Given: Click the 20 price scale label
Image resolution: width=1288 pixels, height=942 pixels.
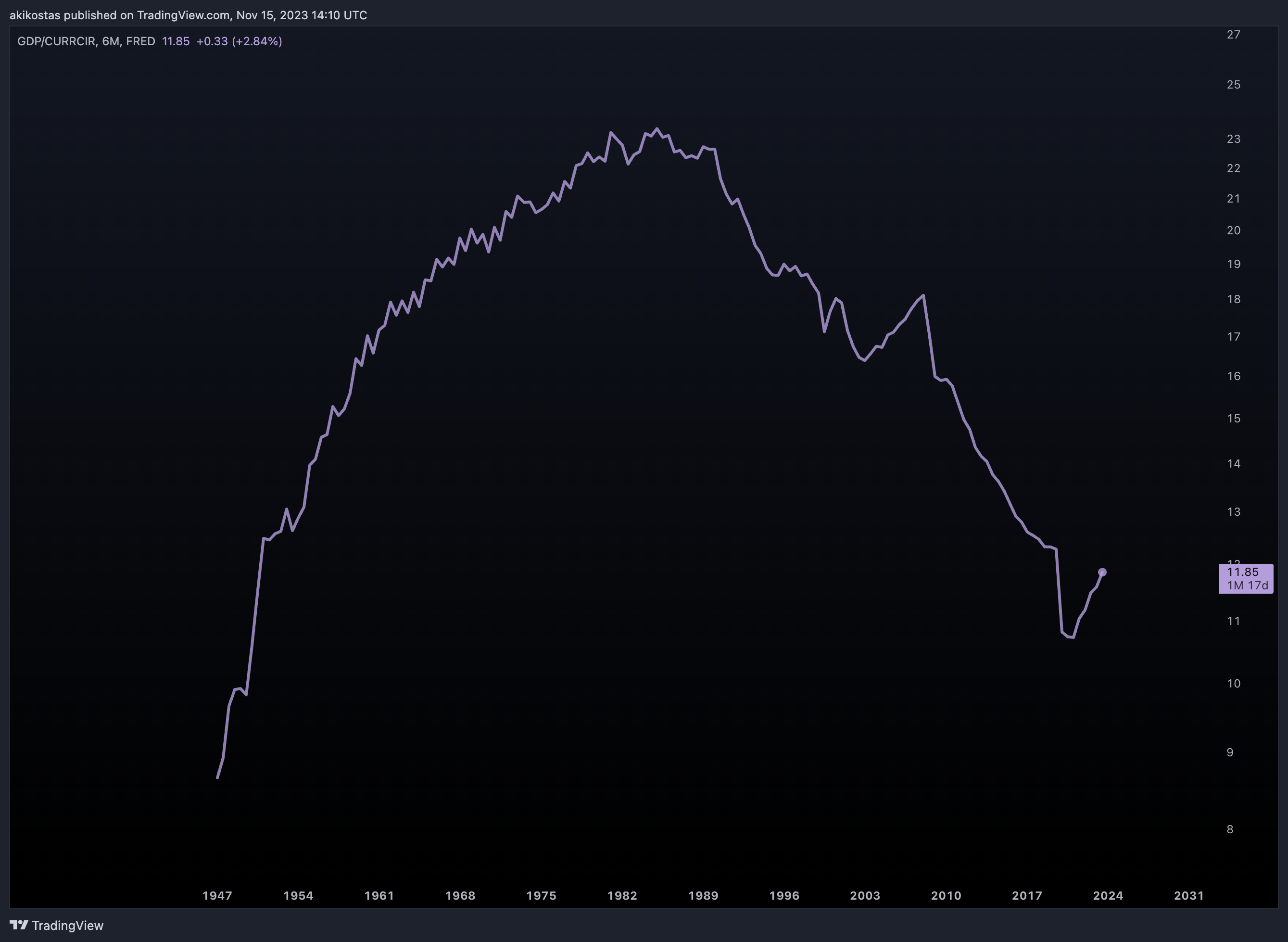Looking at the screenshot, I should point(1234,230).
